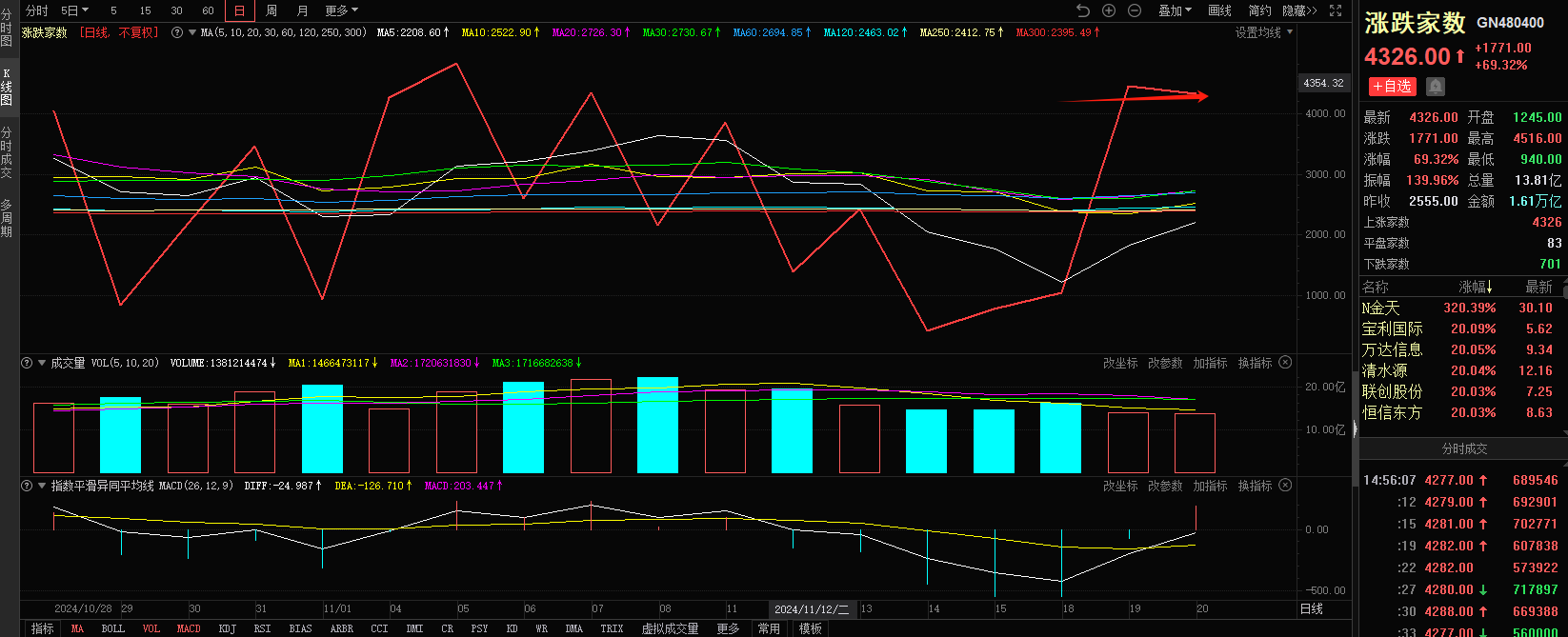
Task: Click the alert bell icon beside 自选
Action: pos(1436,87)
